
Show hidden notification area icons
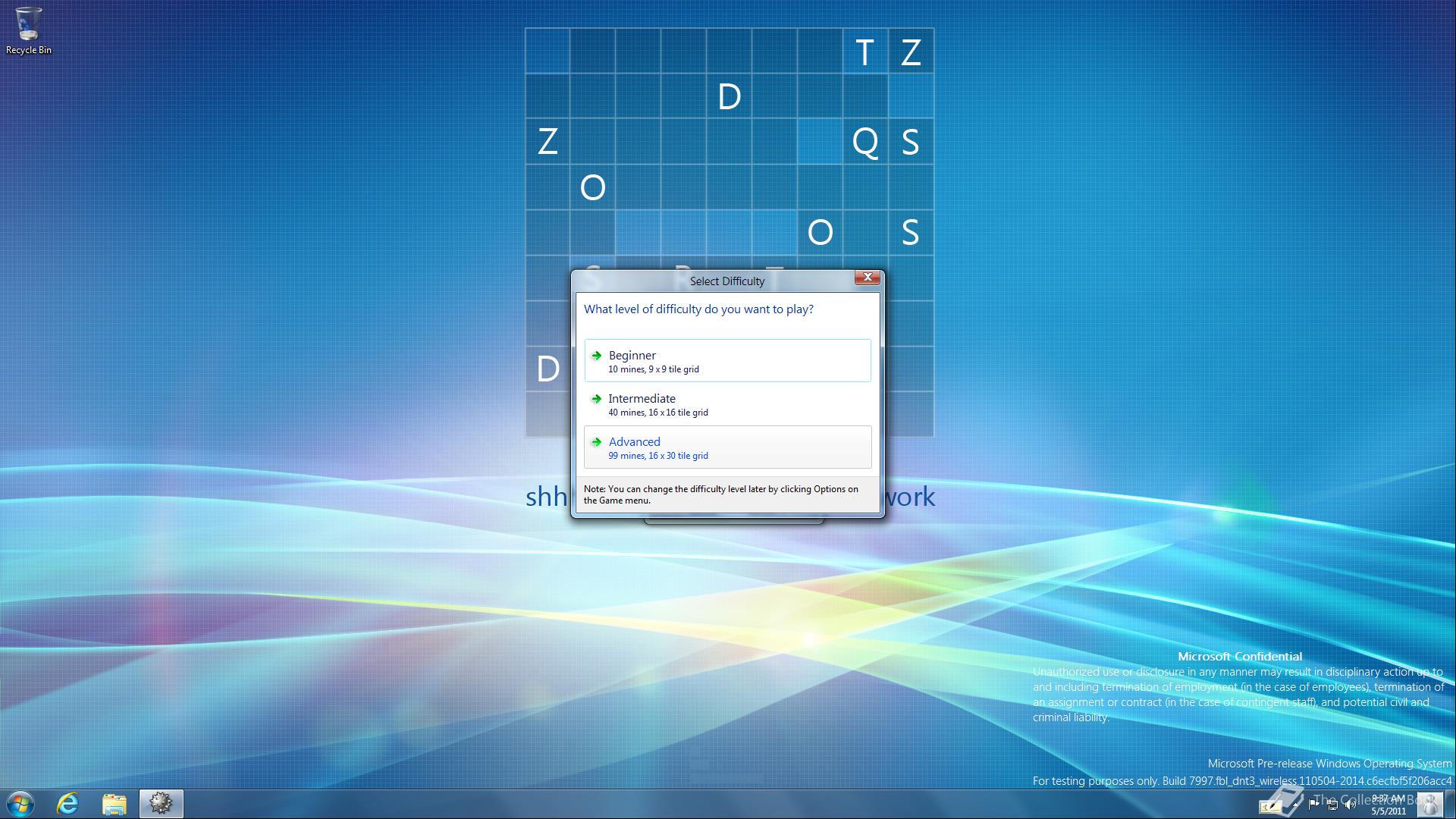[1295, 805]
